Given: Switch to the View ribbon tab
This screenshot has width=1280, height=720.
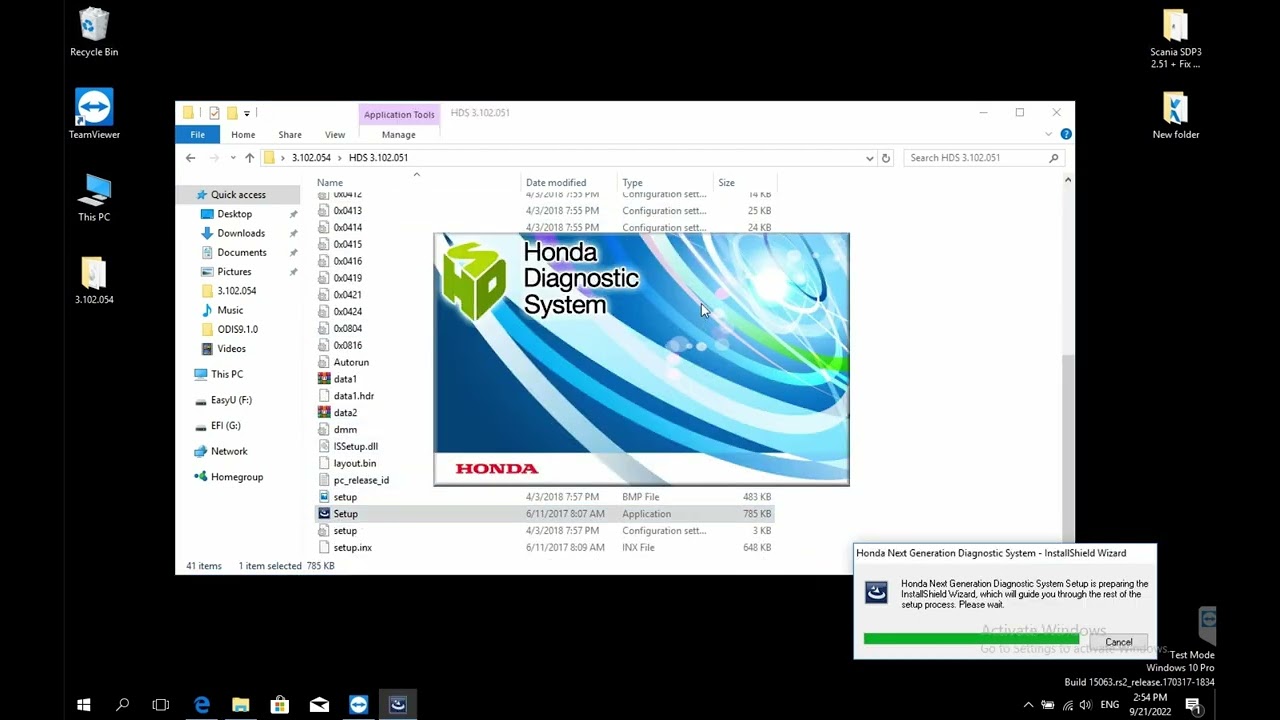Looking at the screenshot, I should [335, 134].
